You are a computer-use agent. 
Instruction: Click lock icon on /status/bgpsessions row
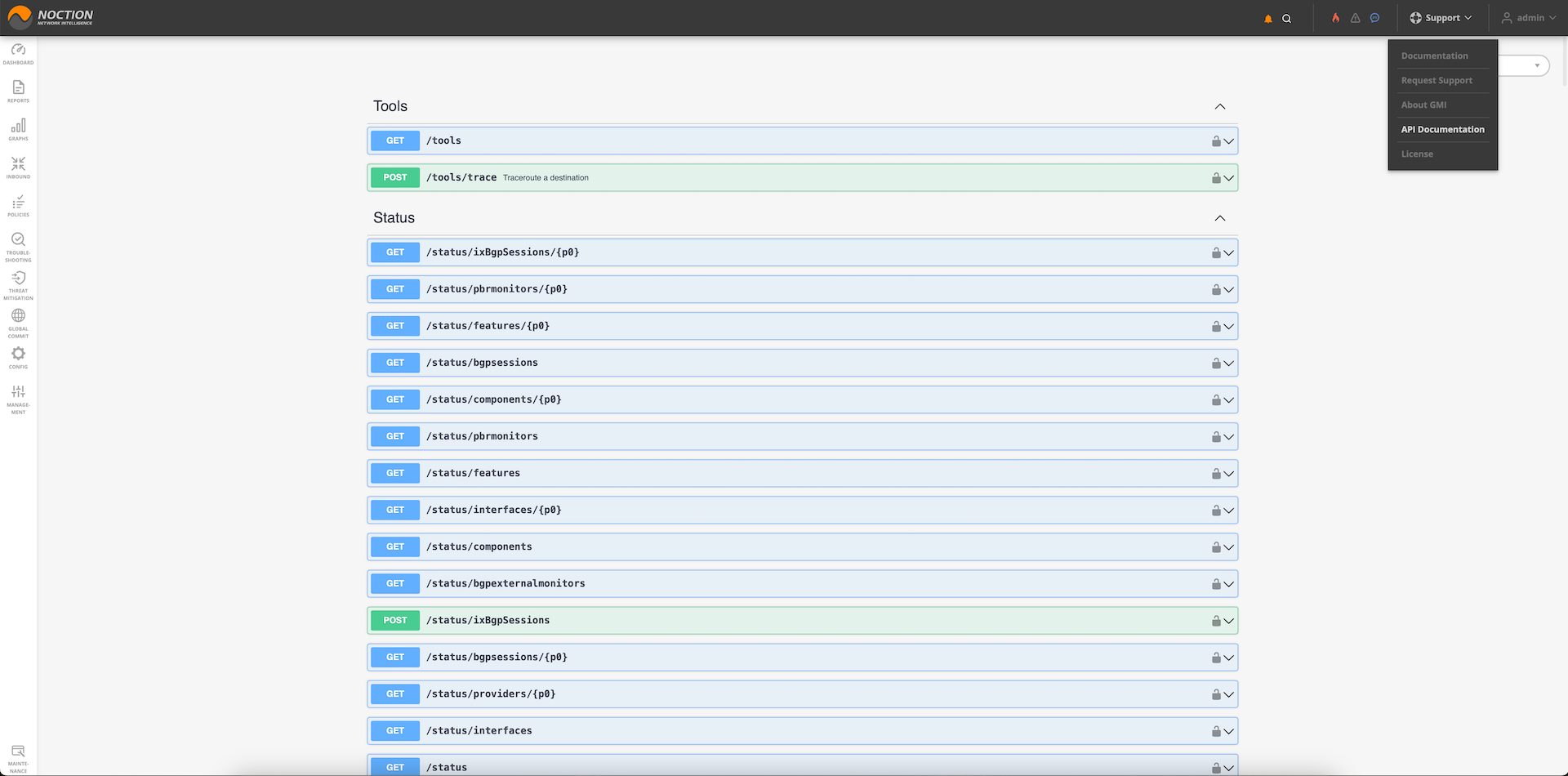coord(1216,363)
